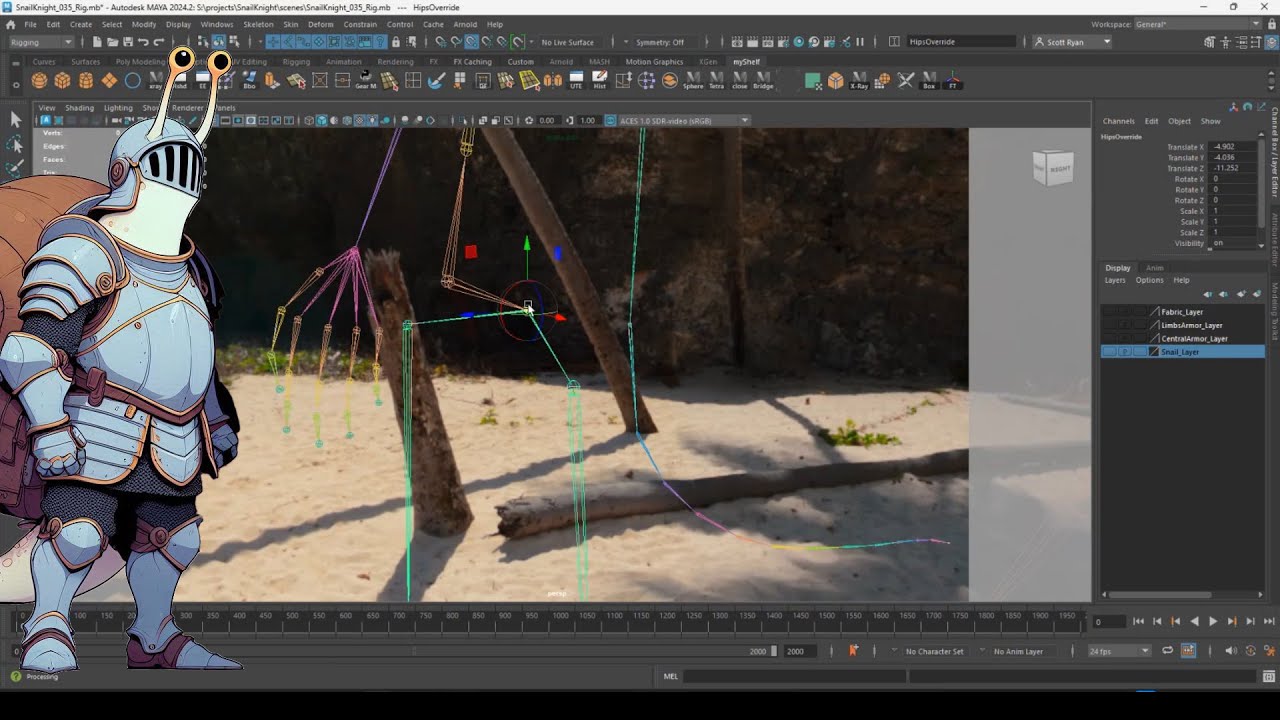
Task: Switch to the Animation shelf tab
Action: point(343,62)
